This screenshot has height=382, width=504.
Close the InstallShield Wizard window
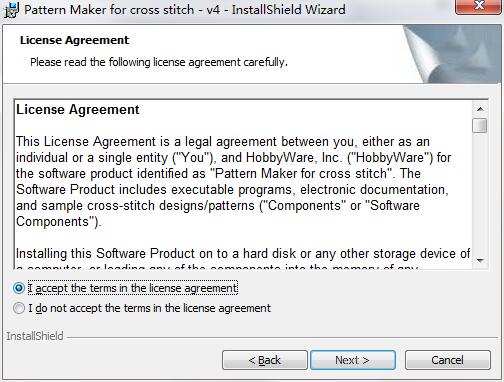coord(479,6)
